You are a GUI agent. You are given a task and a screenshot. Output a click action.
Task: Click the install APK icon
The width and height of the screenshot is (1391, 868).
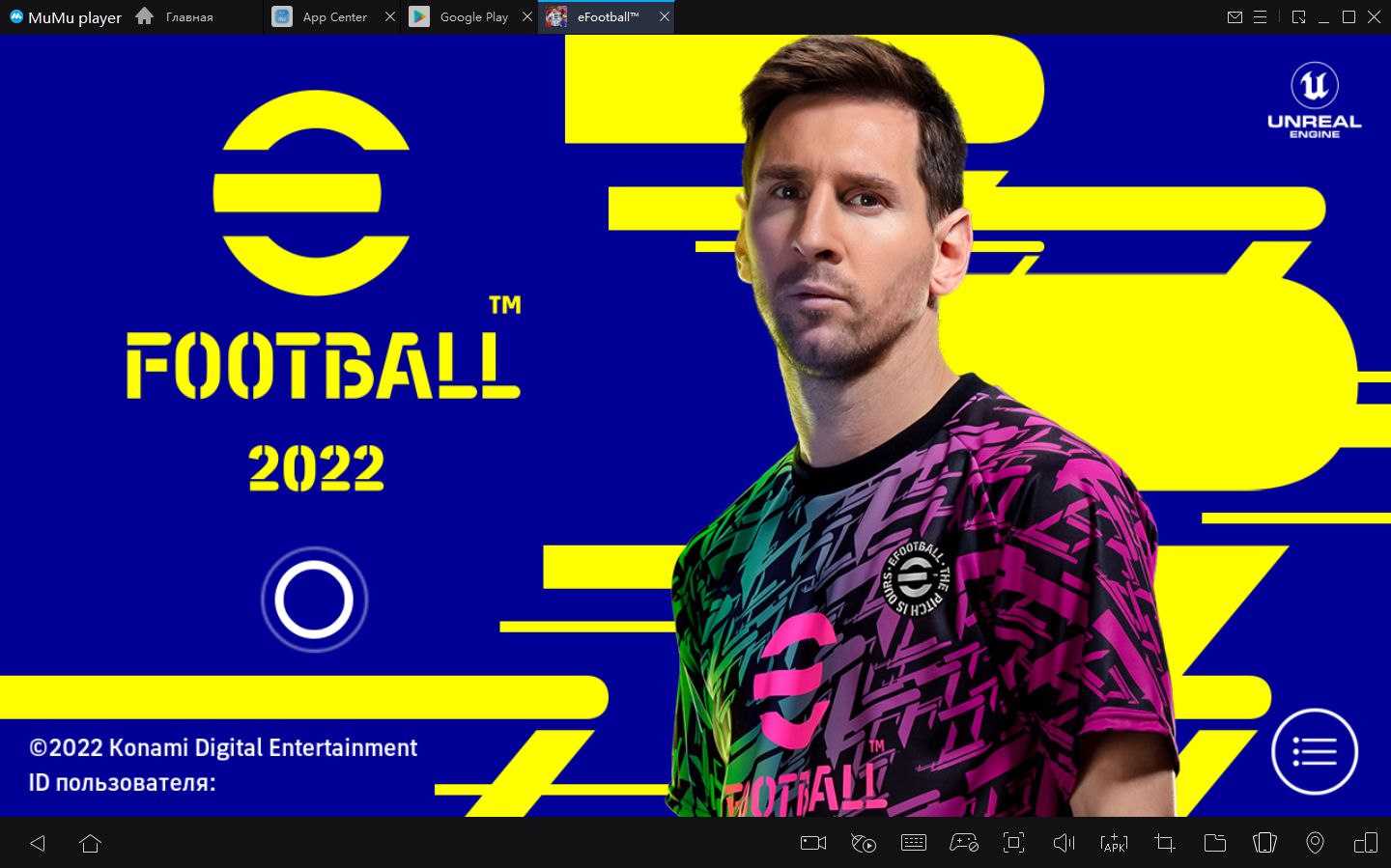[x=1114, y=843]
